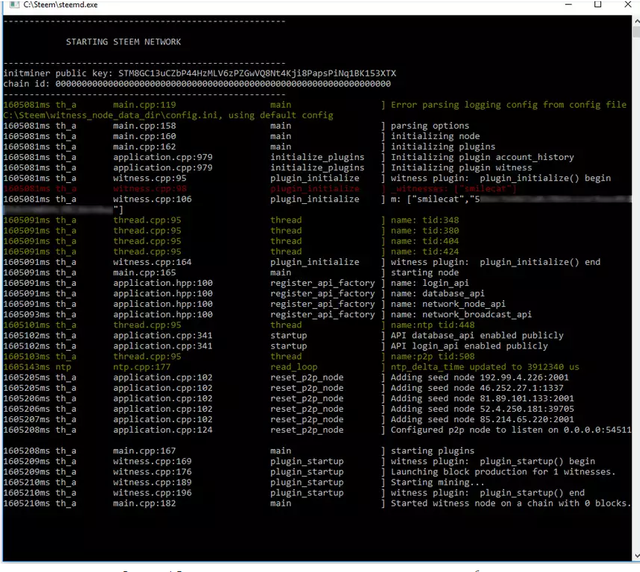Click the 'starting plugins' log message

433,451
